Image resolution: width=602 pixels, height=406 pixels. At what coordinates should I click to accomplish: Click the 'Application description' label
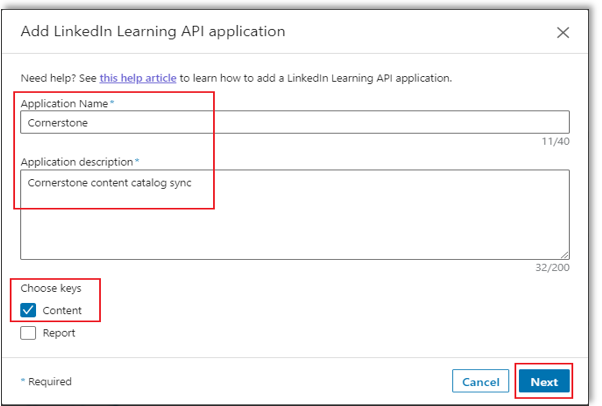pyautogui.click(x=77, y=162)
